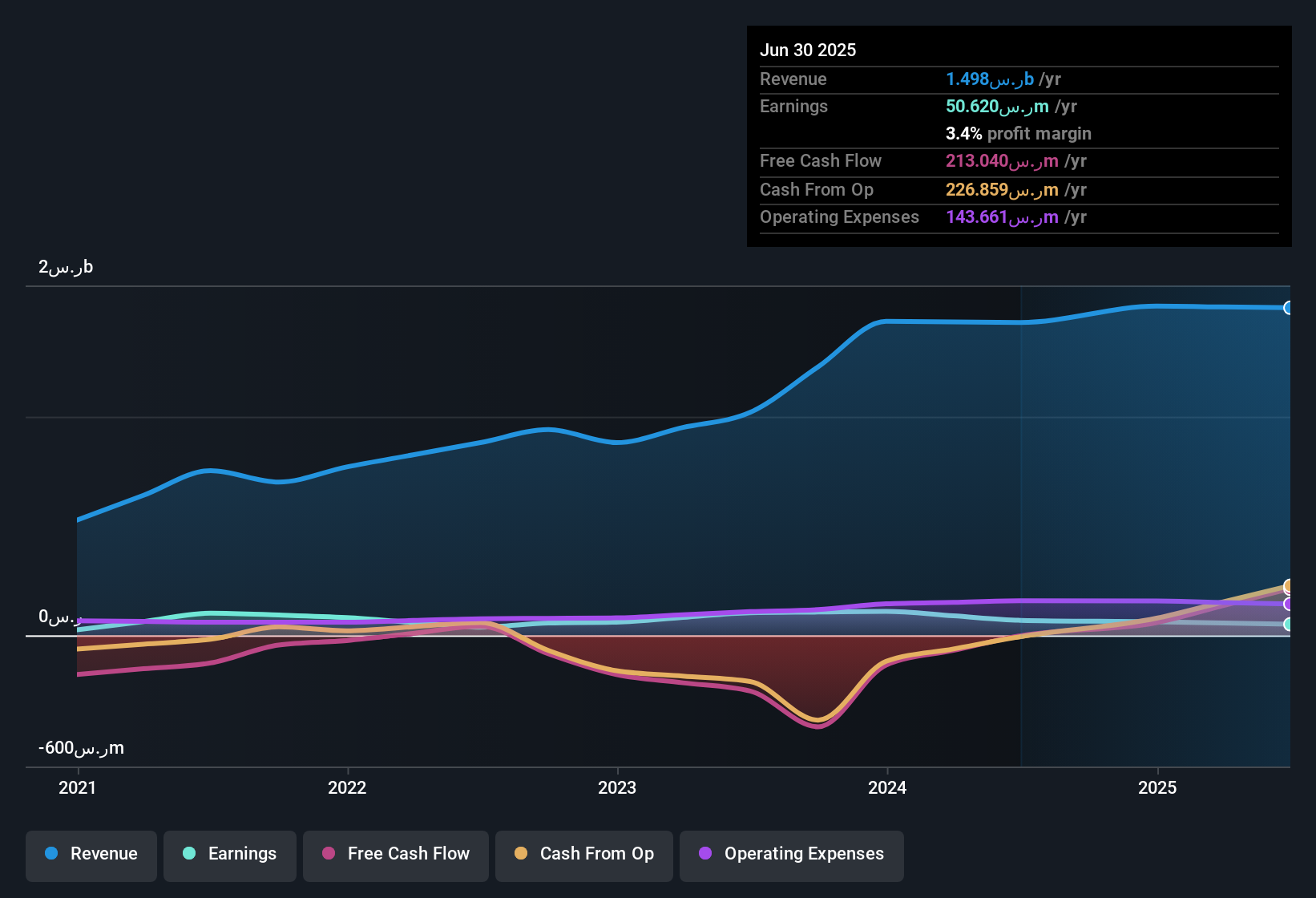Click the blue Revenue endpoint marker
Viewport: 1316px width, 898px height.
(x=1289, y=308)
